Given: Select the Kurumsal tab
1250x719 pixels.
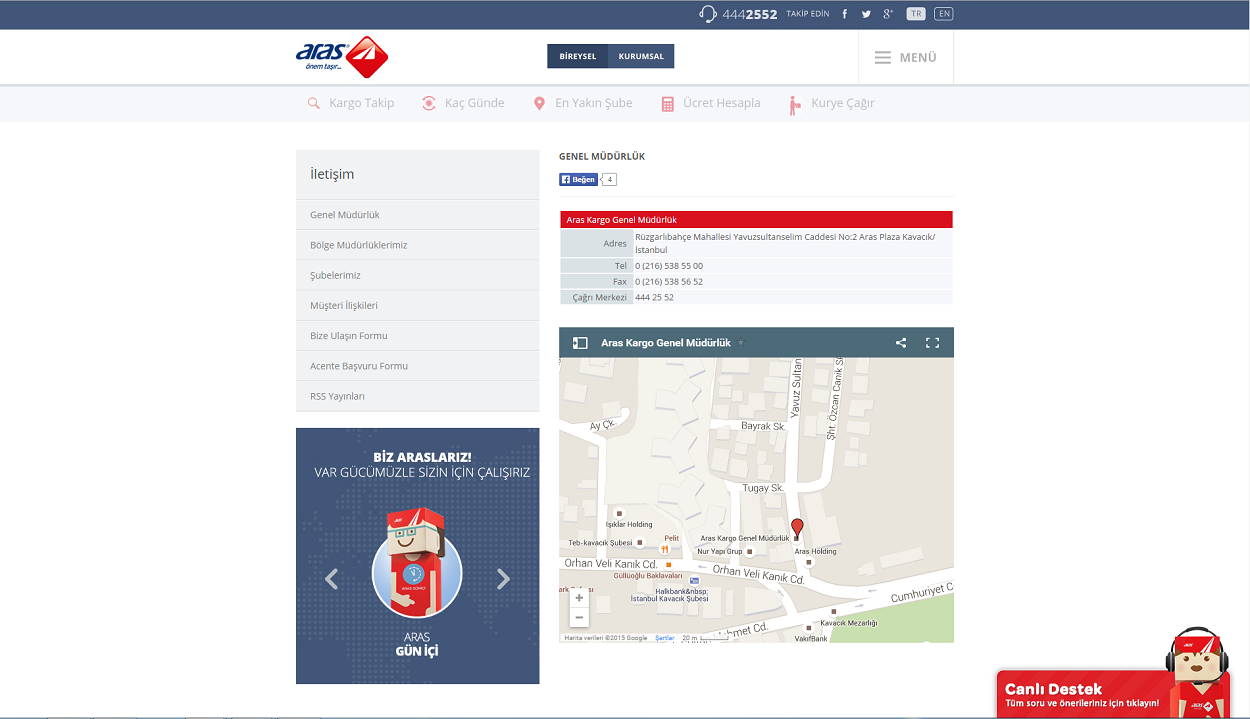Looking at the screenshot, I should (641, 56).
